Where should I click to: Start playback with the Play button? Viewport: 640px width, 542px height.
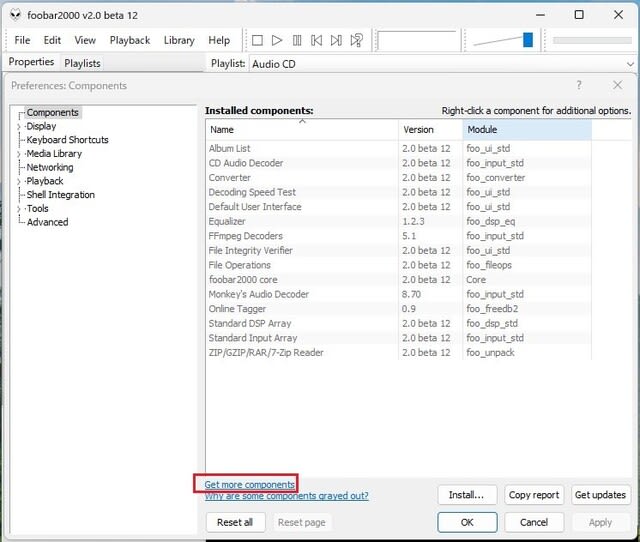point(277,40)
